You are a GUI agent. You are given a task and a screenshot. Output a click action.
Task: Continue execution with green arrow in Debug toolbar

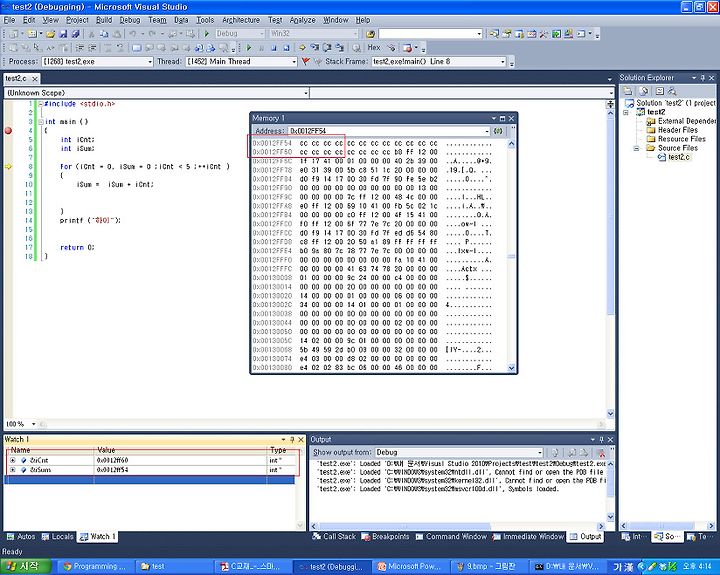coord(249,47)
